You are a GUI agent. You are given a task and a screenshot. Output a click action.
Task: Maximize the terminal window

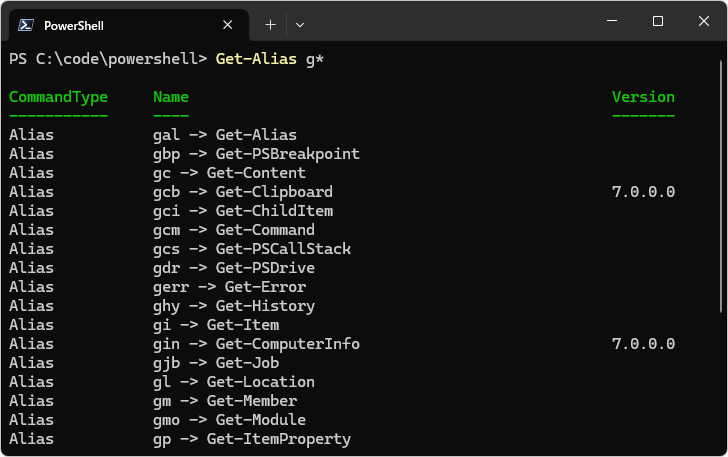point(657,21)
